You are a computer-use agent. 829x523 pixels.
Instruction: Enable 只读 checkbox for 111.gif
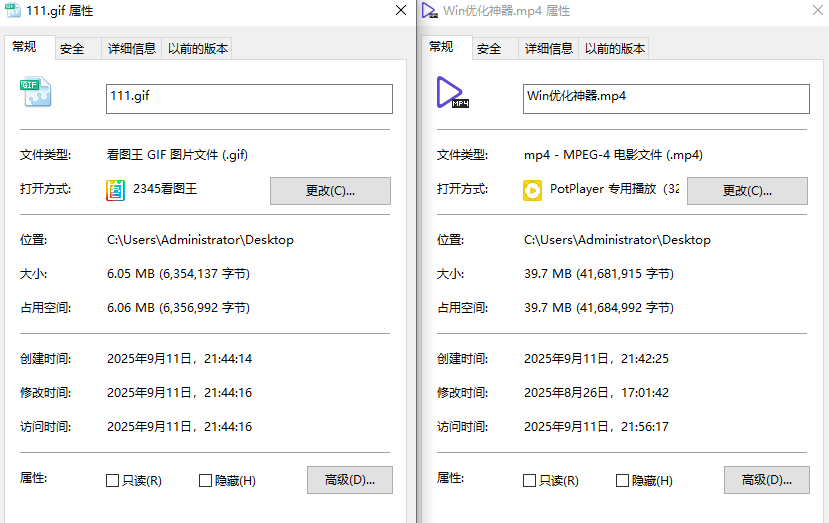113,481
